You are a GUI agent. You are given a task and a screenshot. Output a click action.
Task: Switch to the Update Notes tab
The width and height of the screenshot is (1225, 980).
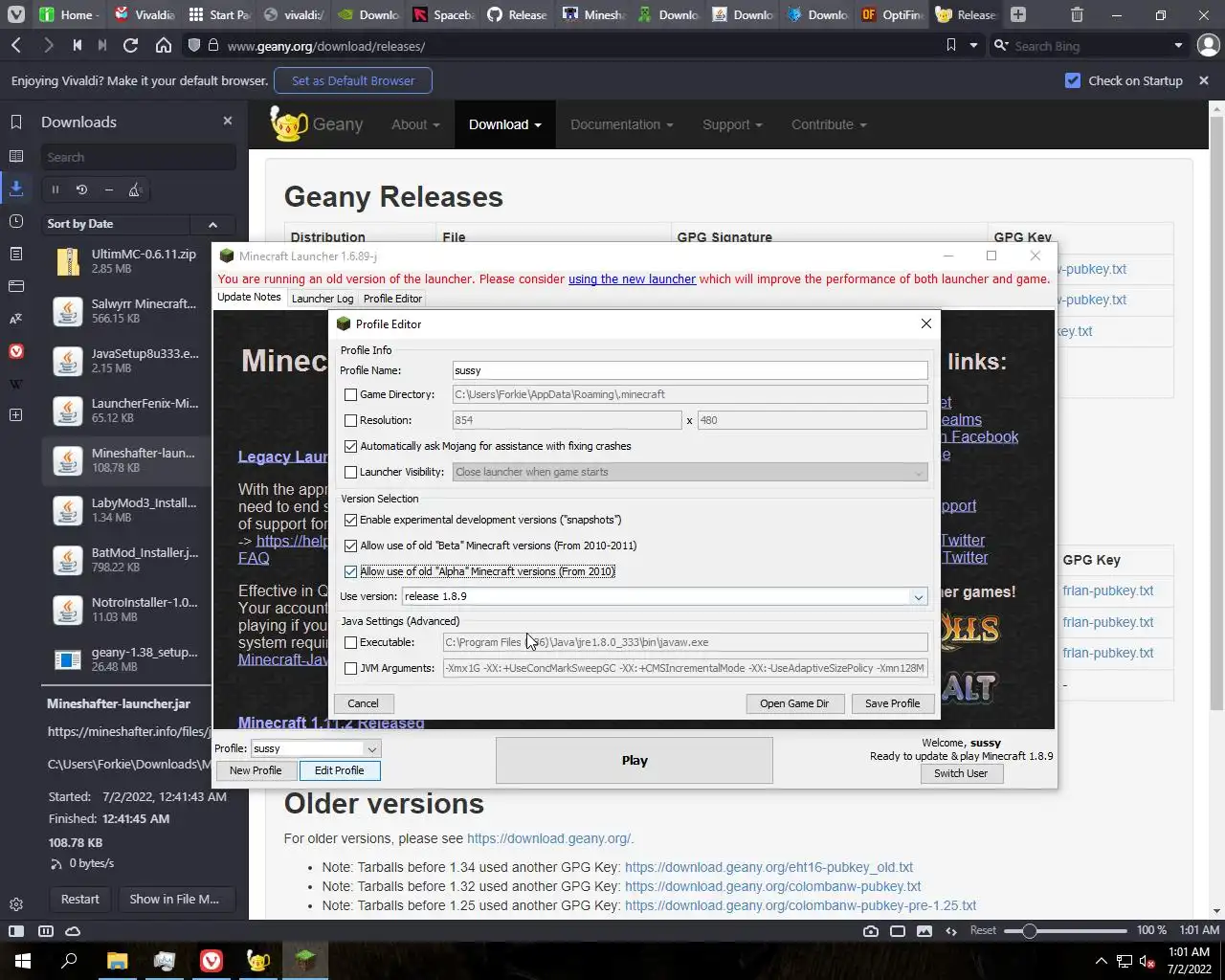pyautogui.click(x=249, y=298)
